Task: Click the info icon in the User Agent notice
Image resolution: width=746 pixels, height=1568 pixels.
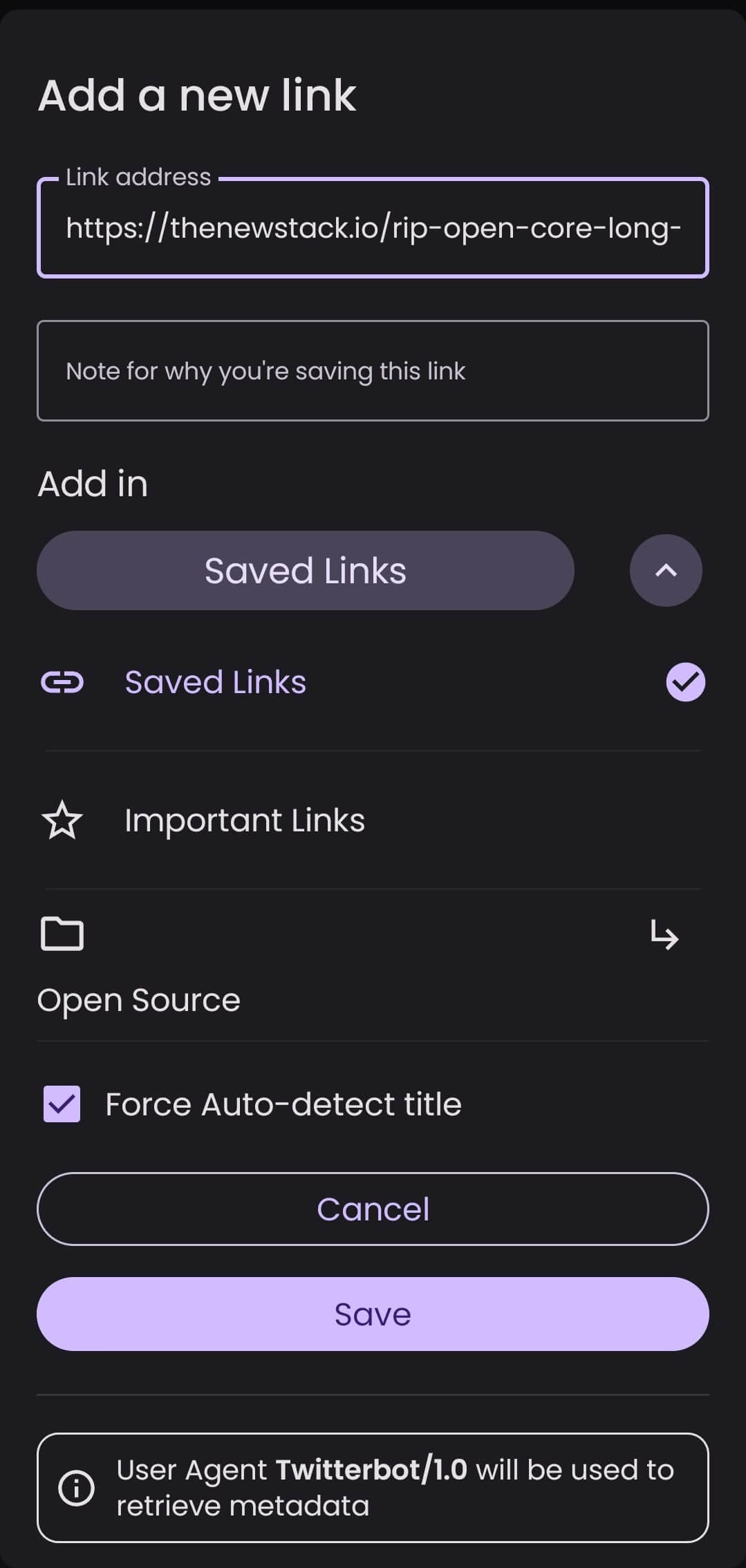Action: (x=76, y=1487)
